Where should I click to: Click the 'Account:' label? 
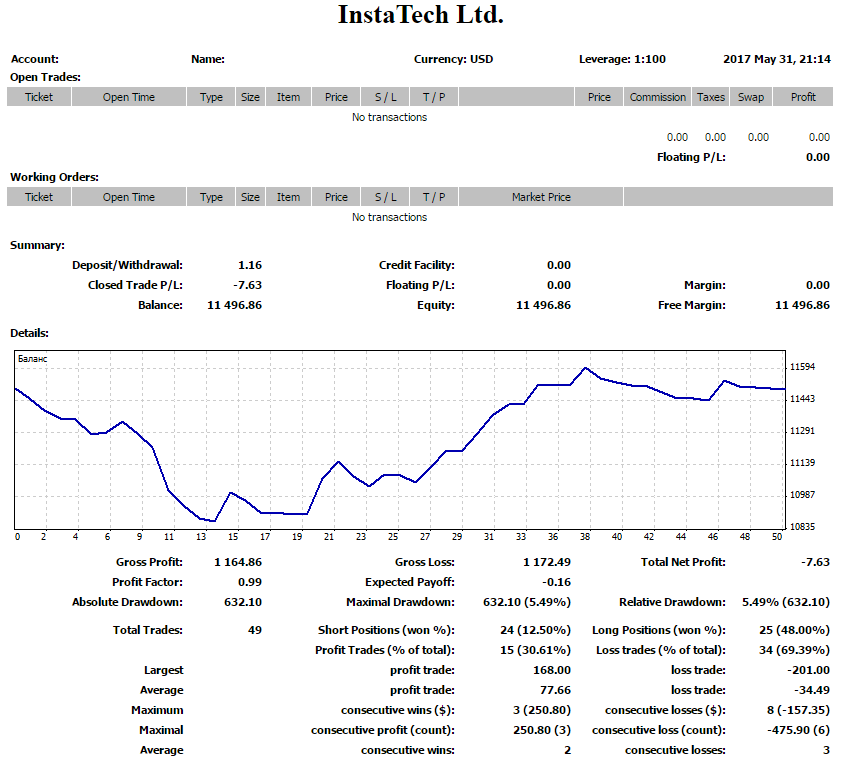click(x=34, y=59)
